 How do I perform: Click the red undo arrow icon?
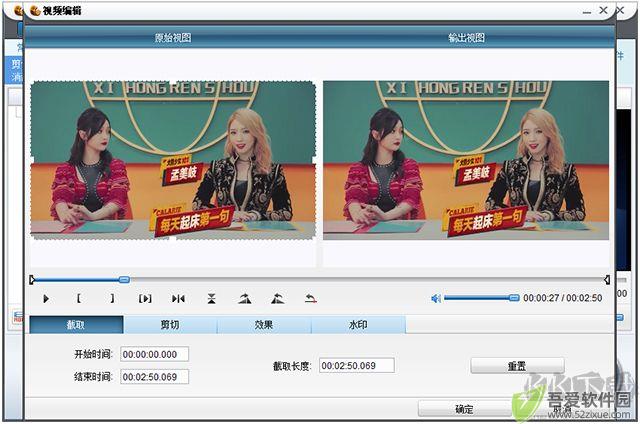(x=311, y=299)
